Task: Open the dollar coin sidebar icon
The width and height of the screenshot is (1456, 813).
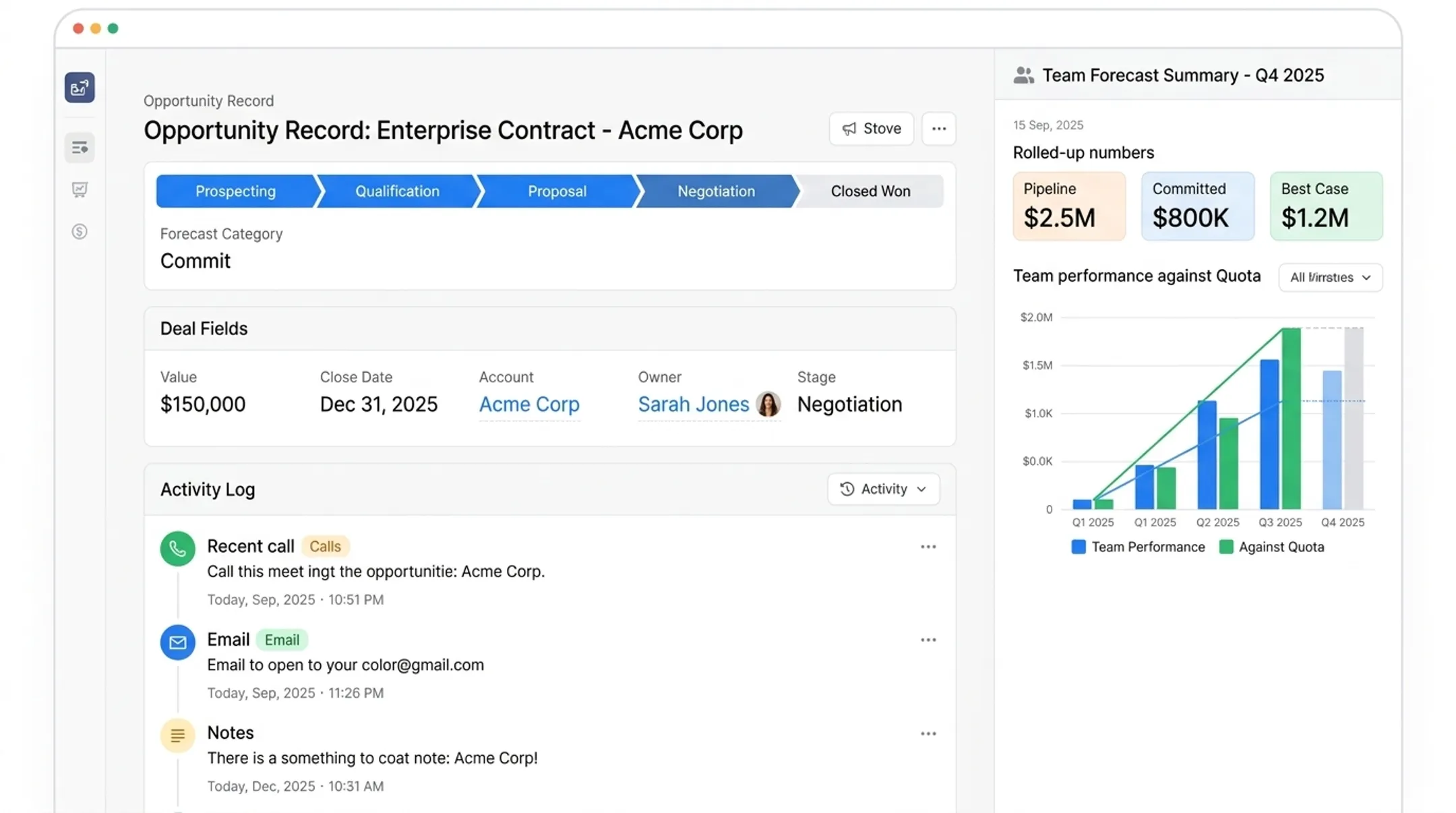Action: (x=80, y=232)
